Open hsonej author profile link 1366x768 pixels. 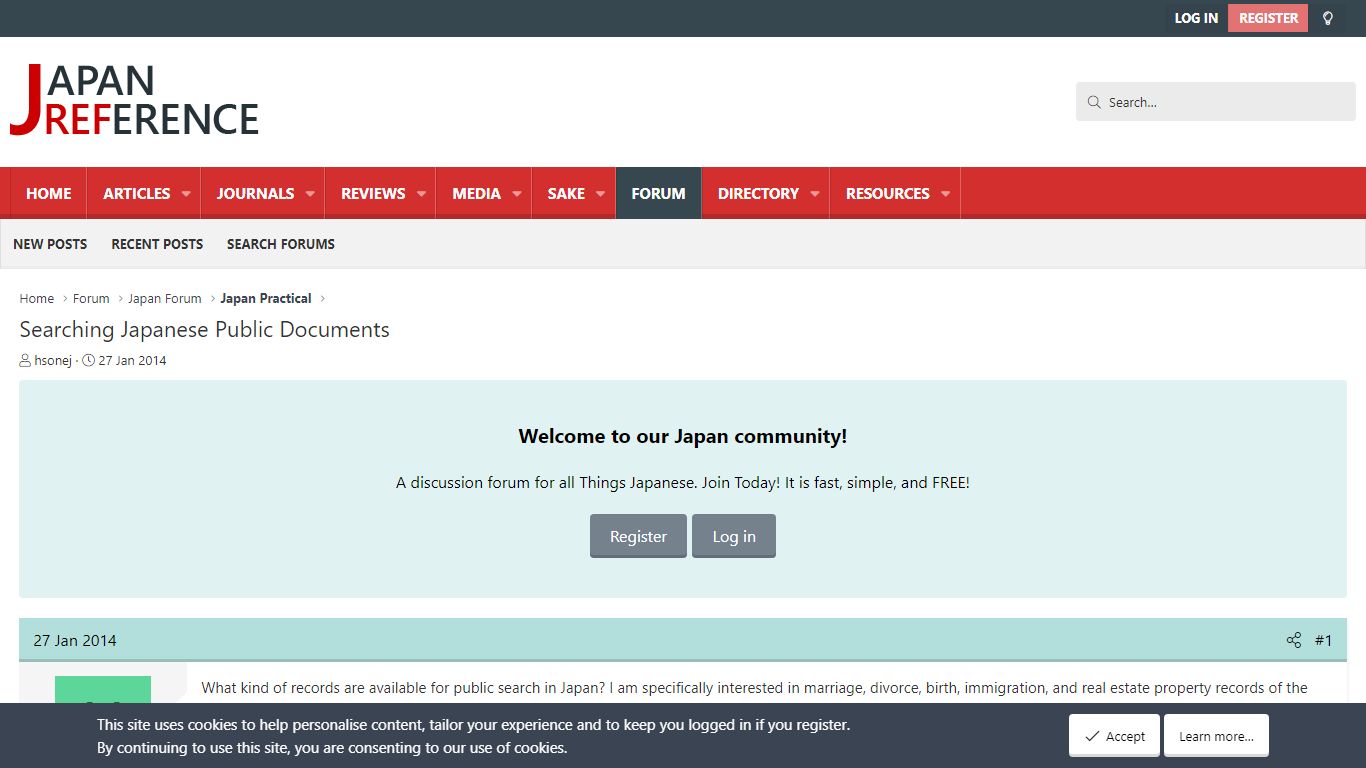click(x=53, y=361)
